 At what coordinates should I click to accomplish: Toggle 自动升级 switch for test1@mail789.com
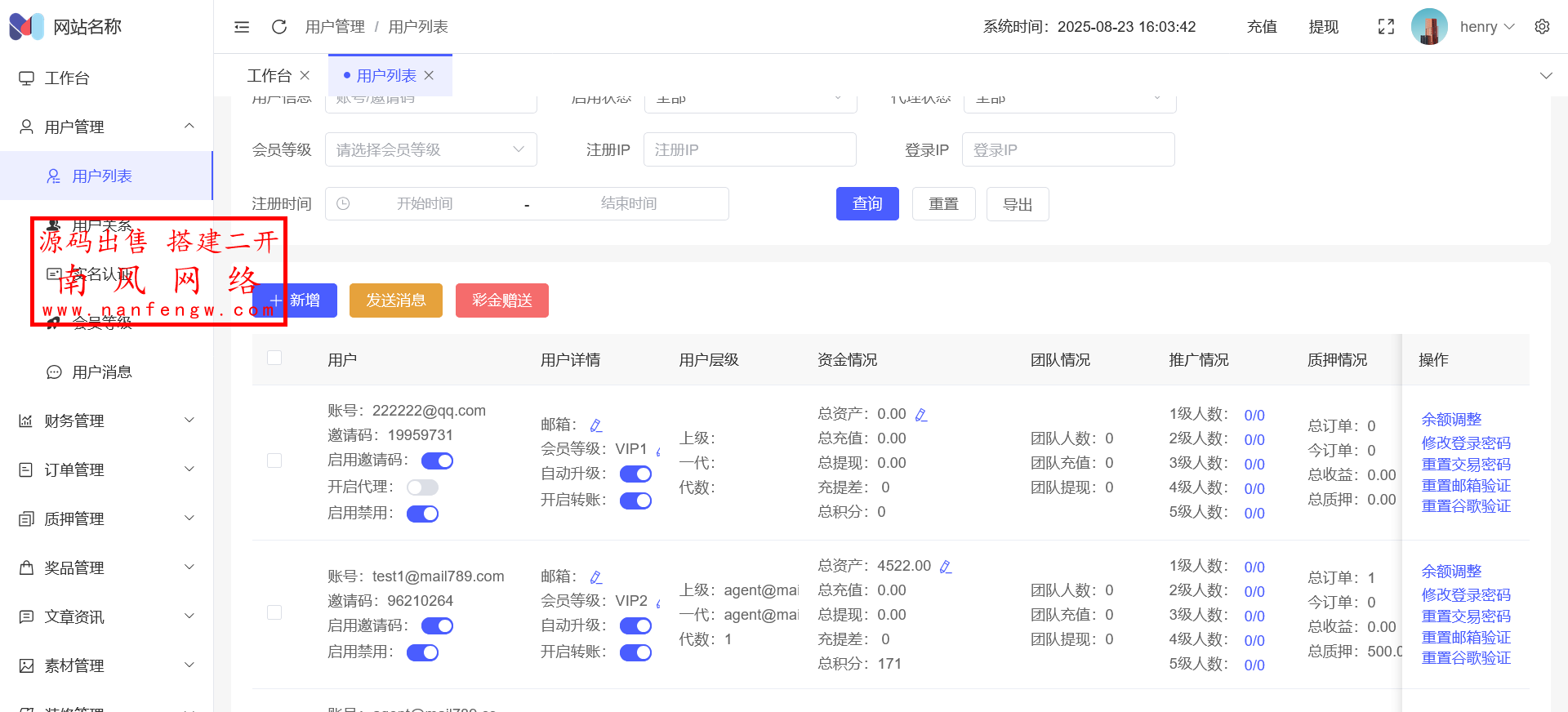point(635,626)
